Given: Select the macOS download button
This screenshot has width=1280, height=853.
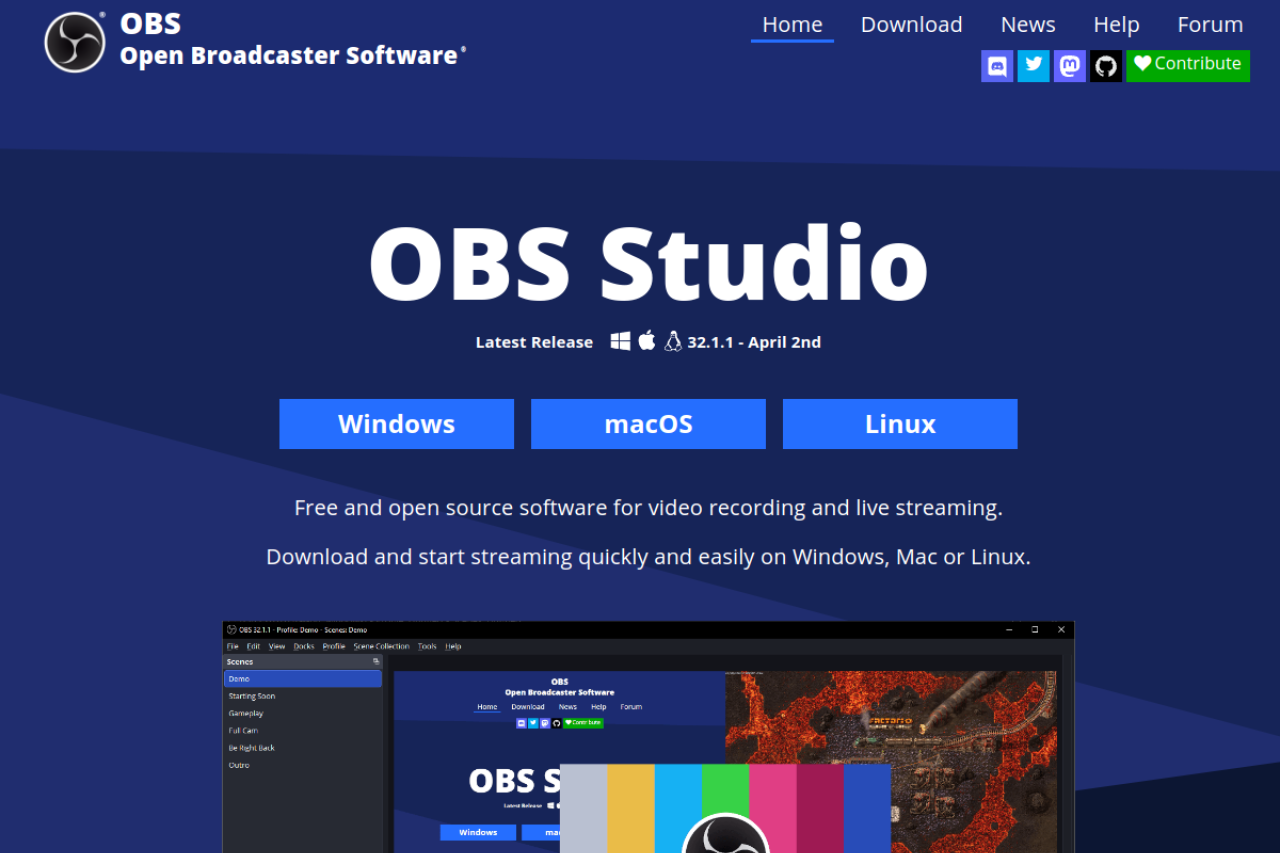Looking at the screenshot, I should click(648, 424).
